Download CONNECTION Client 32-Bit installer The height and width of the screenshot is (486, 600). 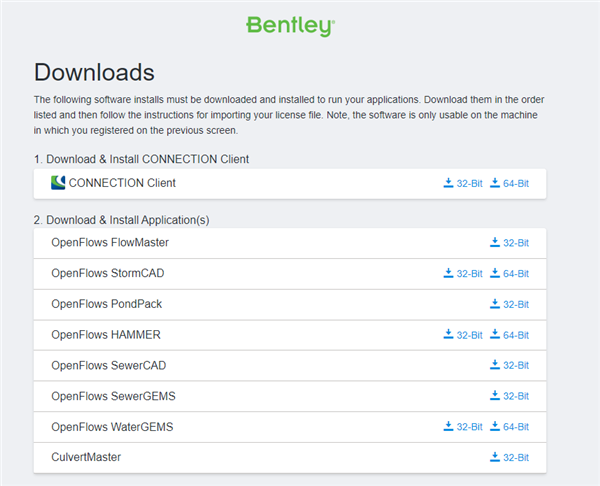point(462,183)
